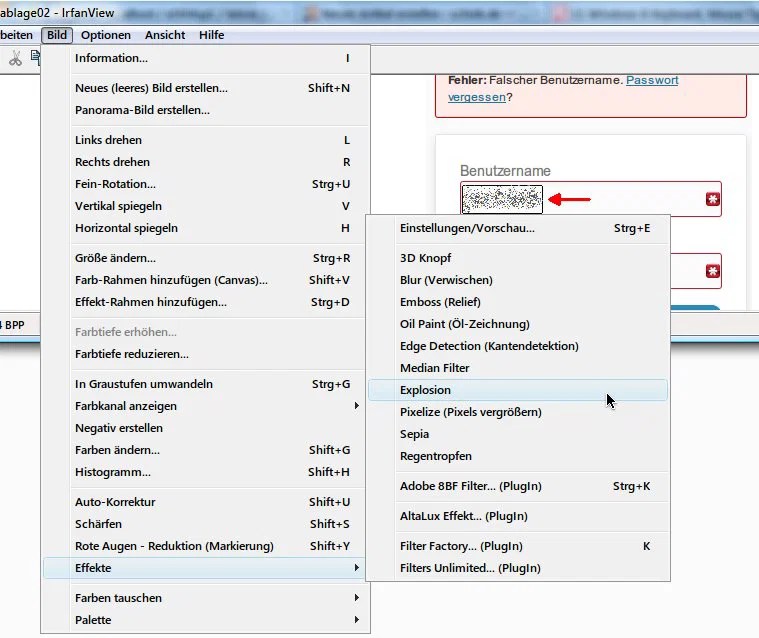Expand Farben tauschen submenu
Viewport: 759px width, 638px height.
[206, 598]
